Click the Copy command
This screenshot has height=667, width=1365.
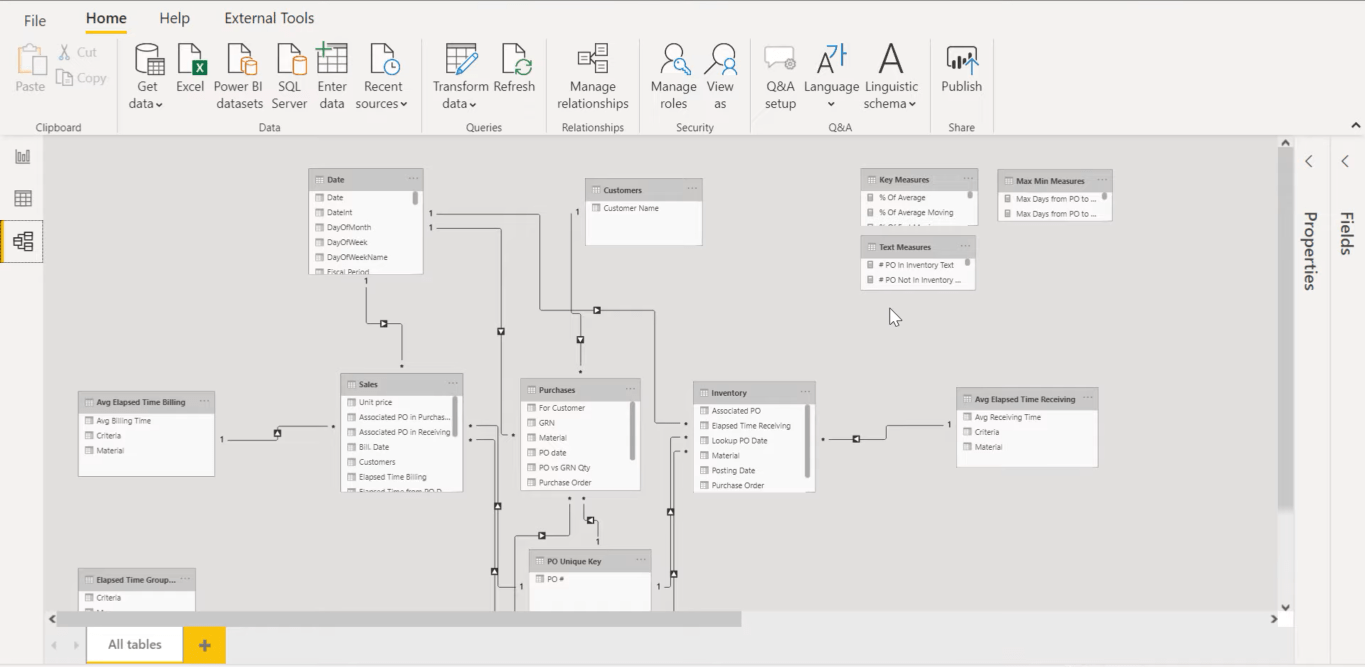pos(82,78)
